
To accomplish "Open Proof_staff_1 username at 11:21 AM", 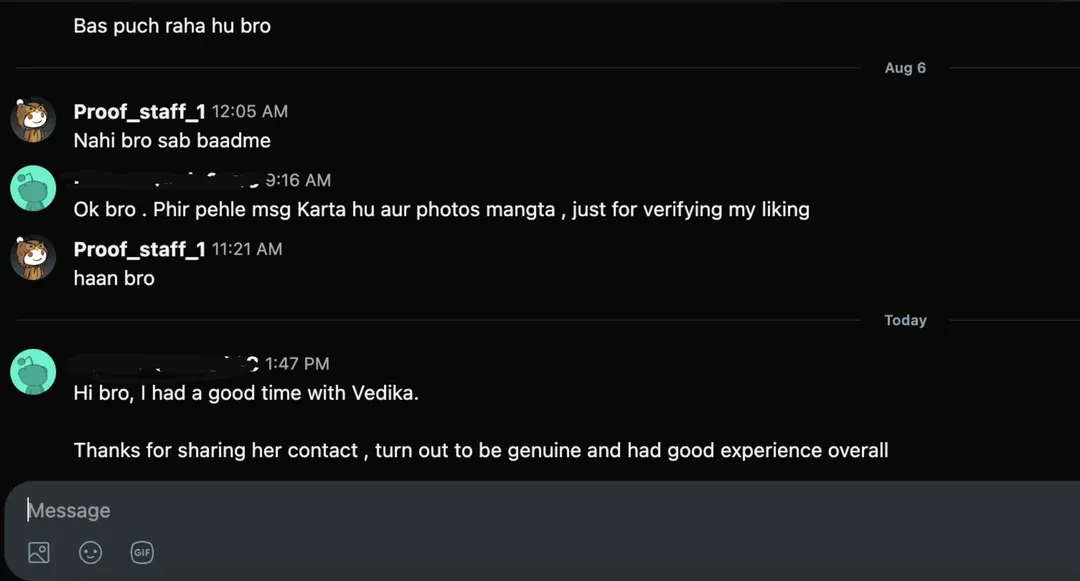I will pyautogui.click(x=139, y=249).
